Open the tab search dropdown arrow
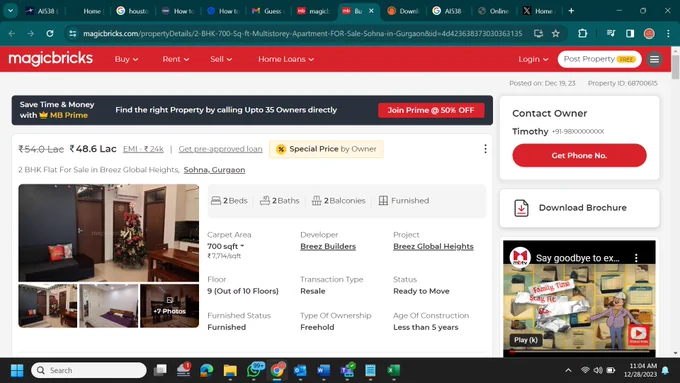This screenshot has height=383, width=680. (x=10, y=11)
